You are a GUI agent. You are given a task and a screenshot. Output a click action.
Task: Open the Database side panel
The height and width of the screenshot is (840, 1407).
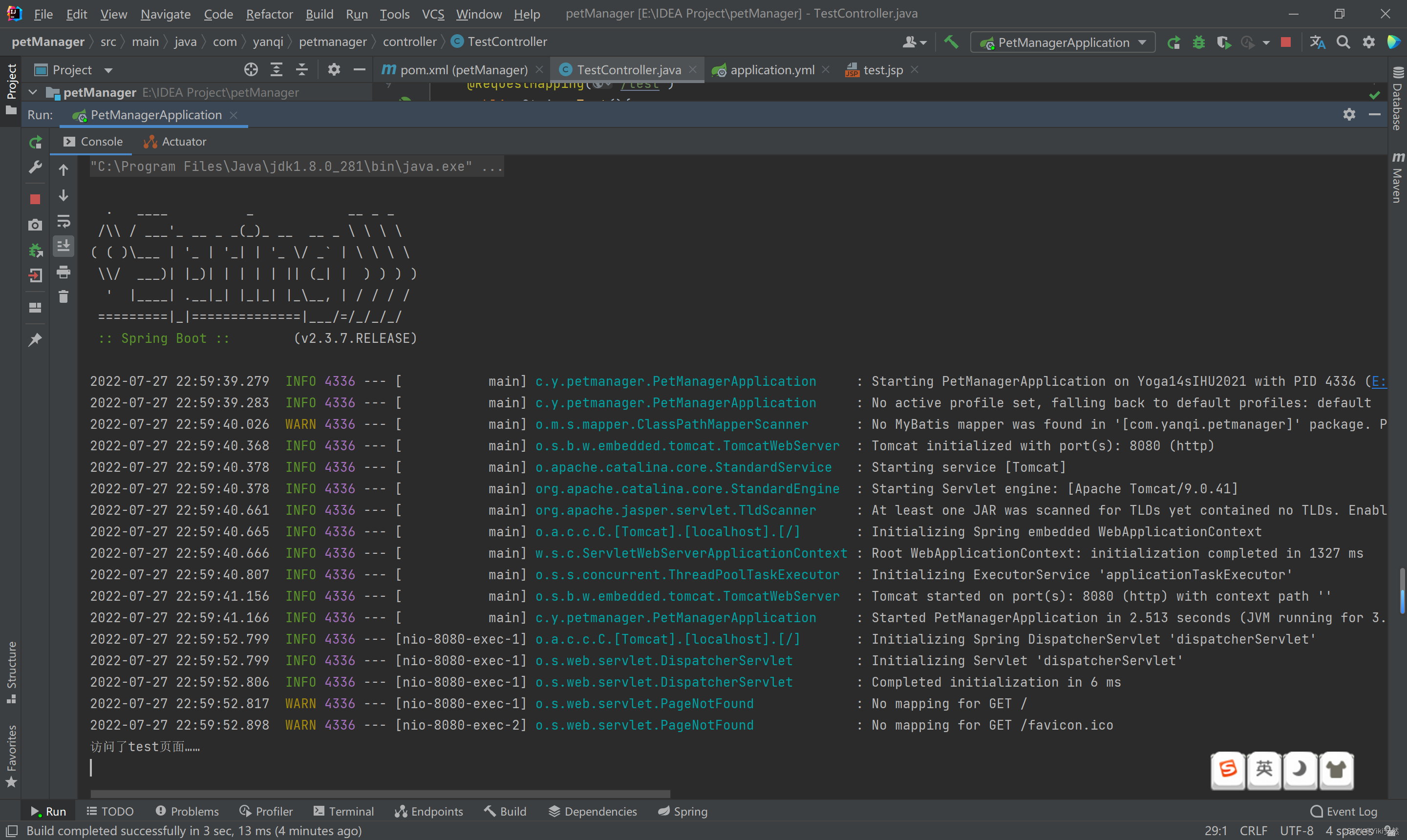pyautogui.click(x=1397, y=99)
